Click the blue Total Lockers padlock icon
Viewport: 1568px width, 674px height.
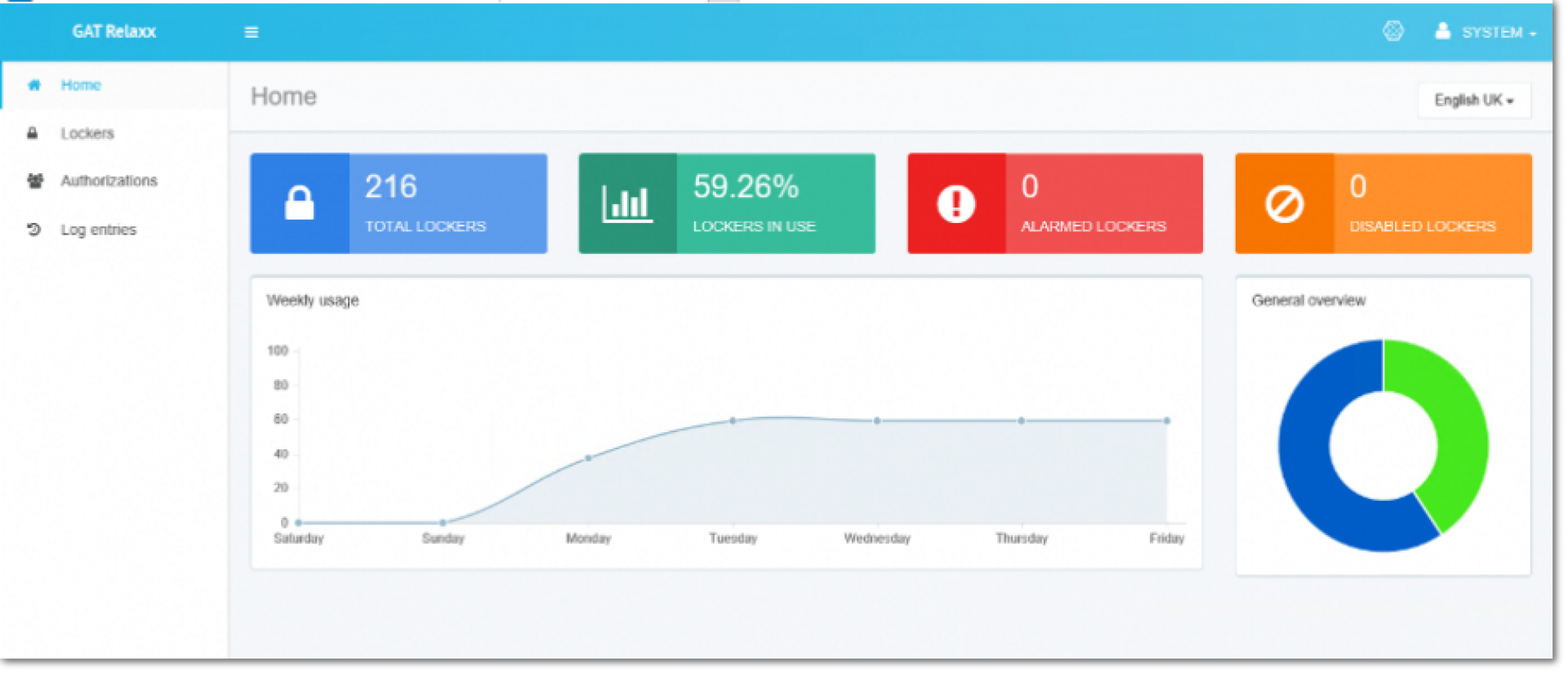[299, 203]
